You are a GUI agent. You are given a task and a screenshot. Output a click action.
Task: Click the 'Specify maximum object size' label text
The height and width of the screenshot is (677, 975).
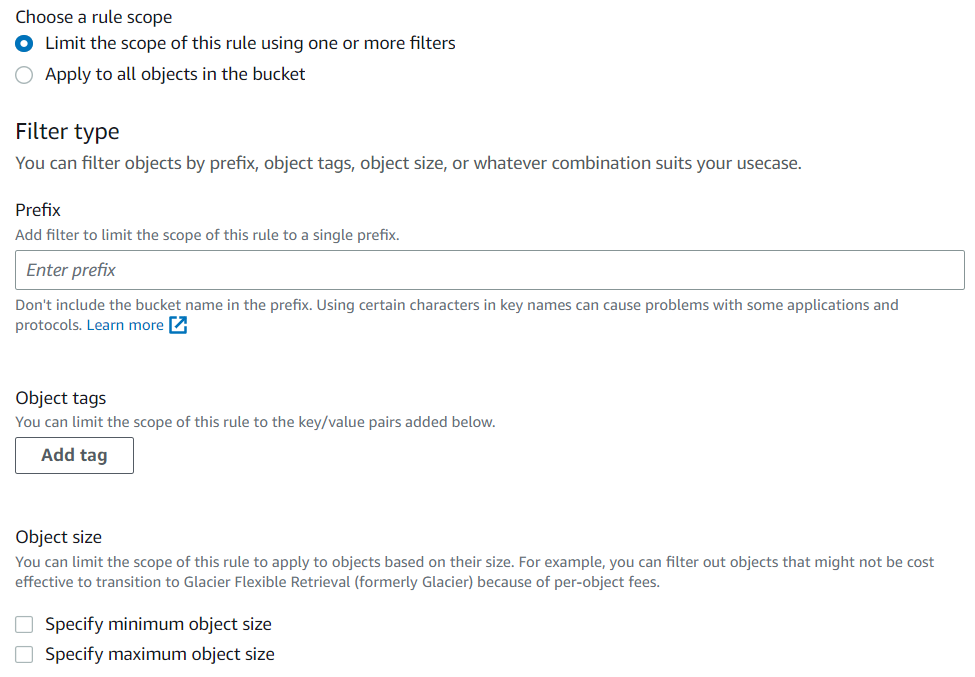coord(160,654)
